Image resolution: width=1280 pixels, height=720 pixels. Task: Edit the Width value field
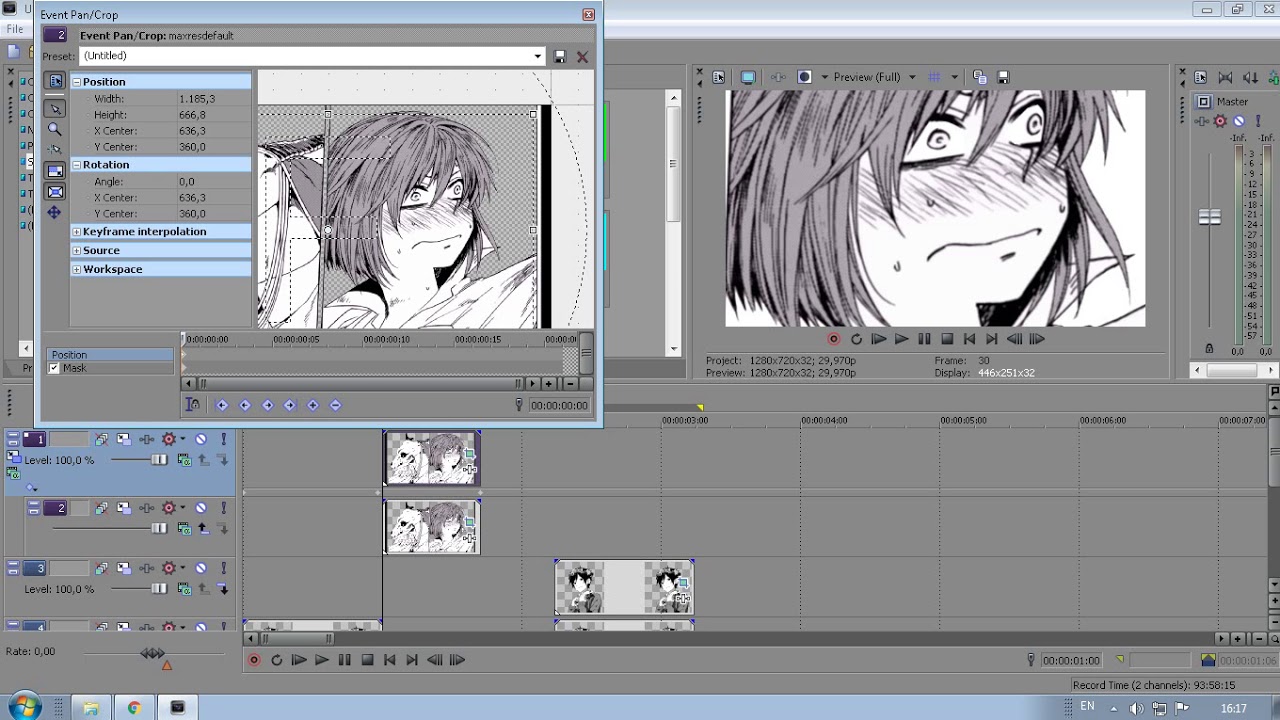[213, 99]
